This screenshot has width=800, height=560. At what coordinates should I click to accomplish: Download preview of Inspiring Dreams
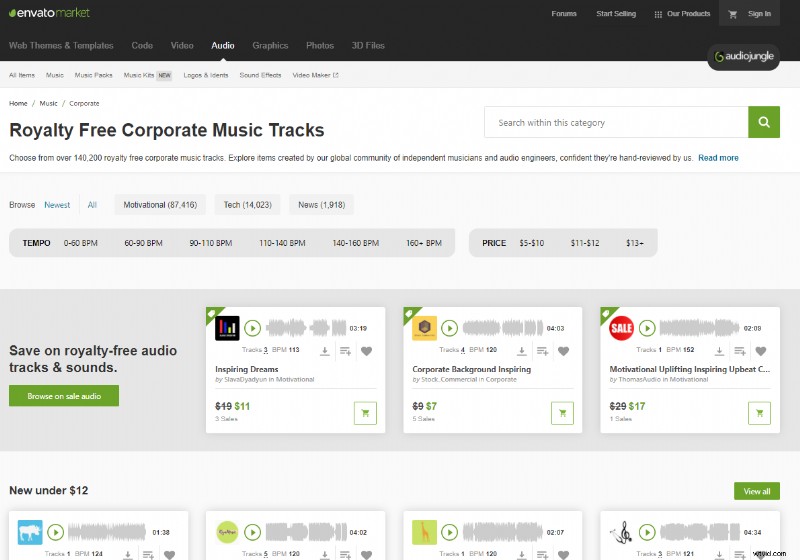[x=324, y=351]
